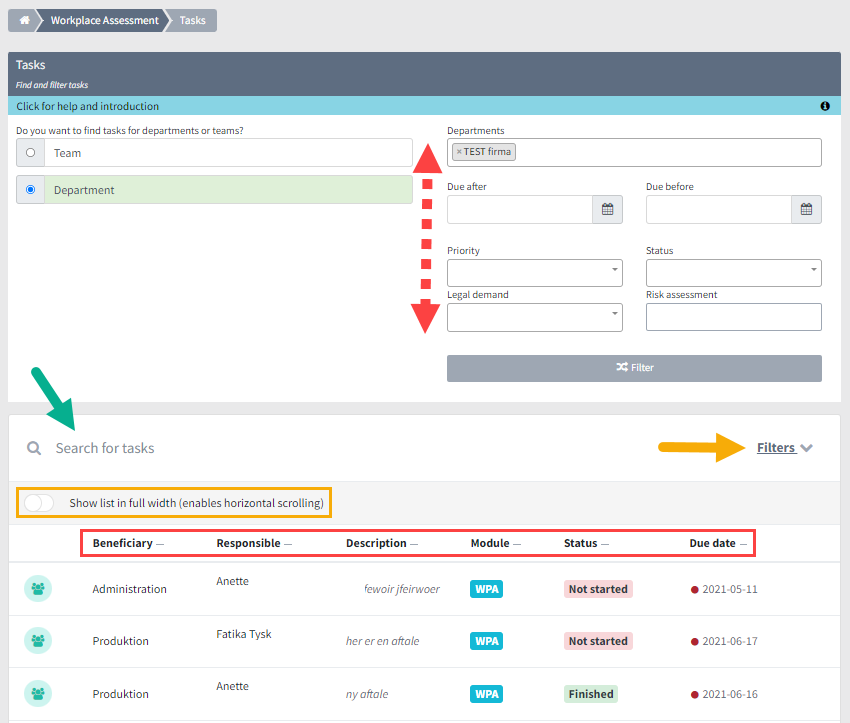Image resolution: width=850 pixels, height=723 pixels.
Task: Click the WPA badge for Fatika Tysk
Action: (486, 641)
